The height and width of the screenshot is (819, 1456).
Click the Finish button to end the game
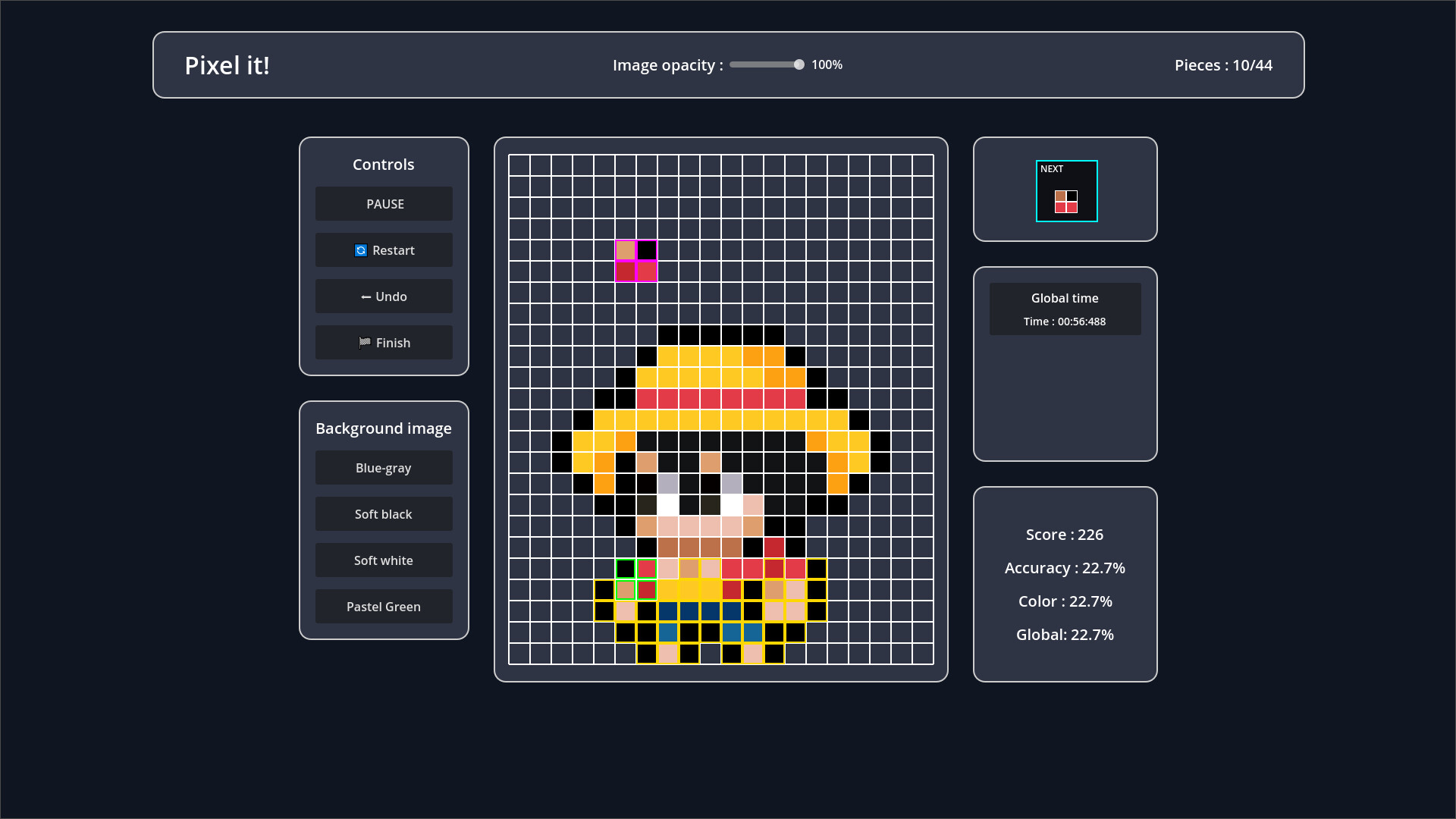[x=384, y=342]
